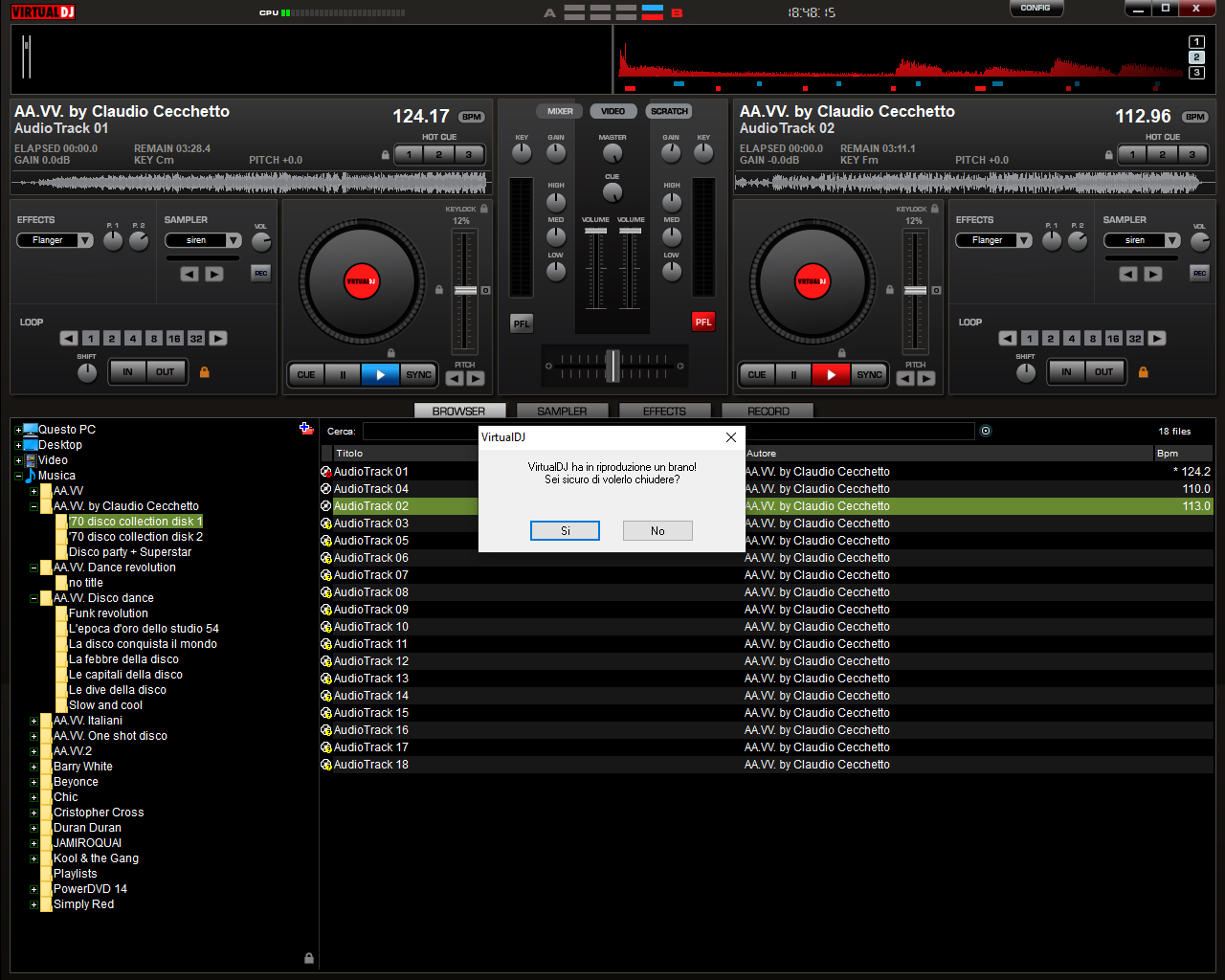Set left deck loop IN point

[127, 371]
